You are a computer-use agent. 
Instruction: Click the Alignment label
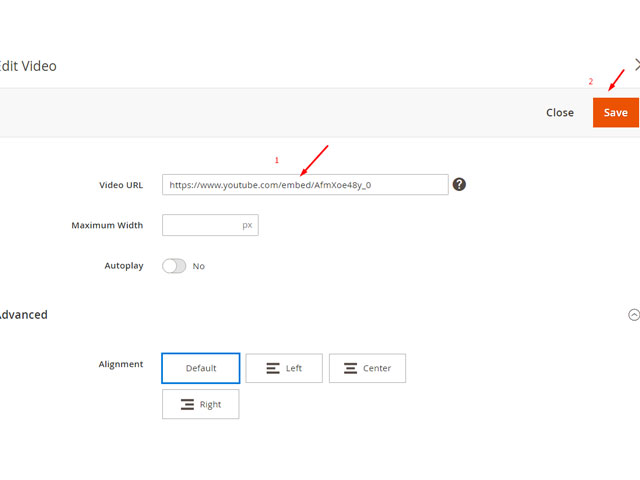[x=121, y=364]
